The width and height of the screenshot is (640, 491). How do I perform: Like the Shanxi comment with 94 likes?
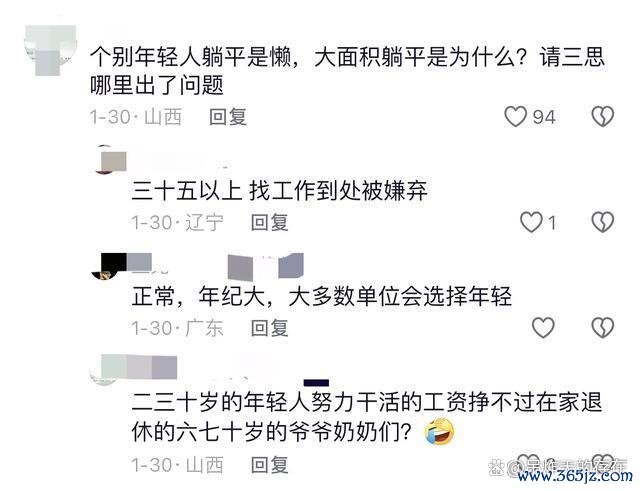click(x=516, y=117)
